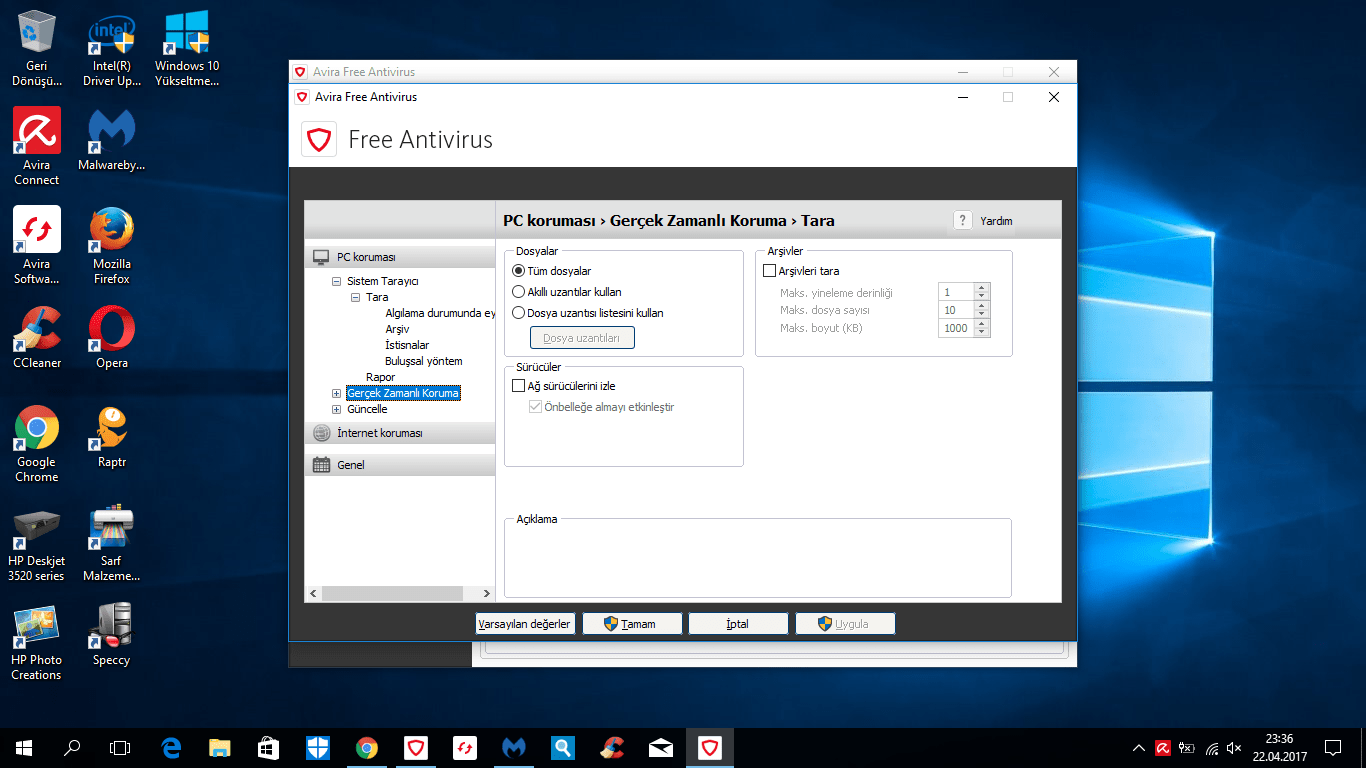Image resolution: width=1366 pixels, height=768 pixels.
Task: Cancel with İptal button
Action: tap(738, 624)
